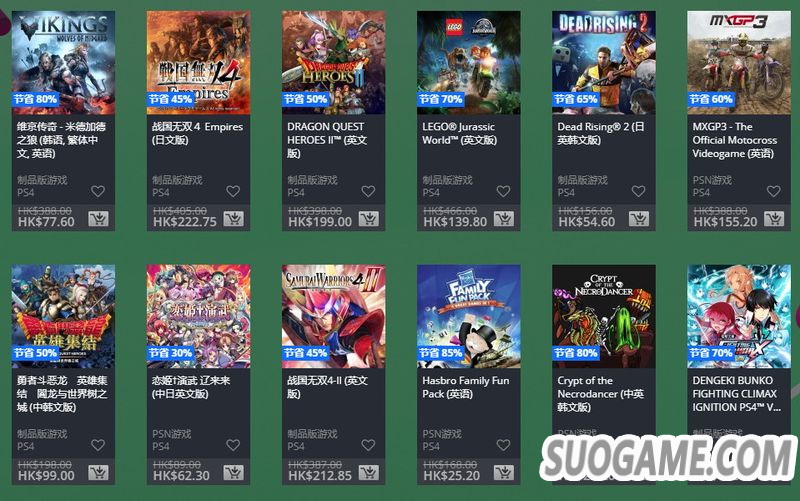Screen dimensions: 800x501
Task: Add DRAGON QUEST HEROES II to cart
Action: 368,219
